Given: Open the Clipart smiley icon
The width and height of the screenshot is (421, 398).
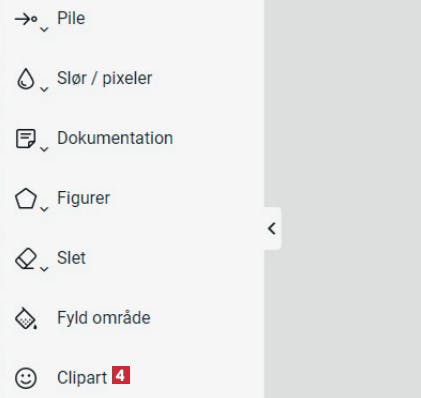Looking at the screenshot, I should (x=26, y=378).
